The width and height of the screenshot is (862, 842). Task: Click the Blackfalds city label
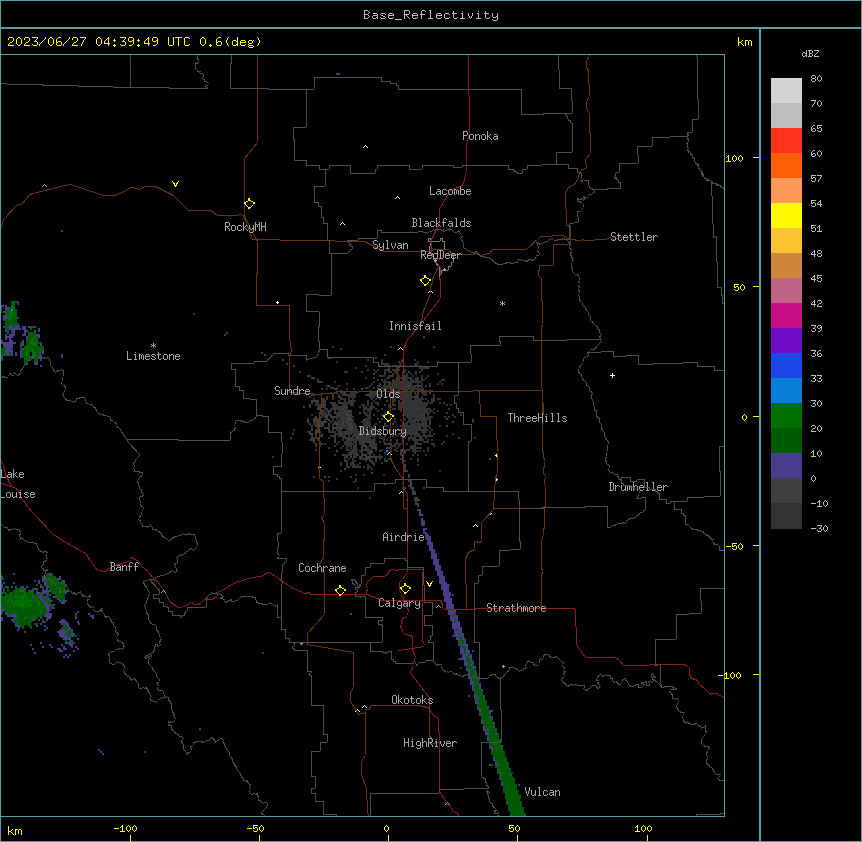click(441, 223)
